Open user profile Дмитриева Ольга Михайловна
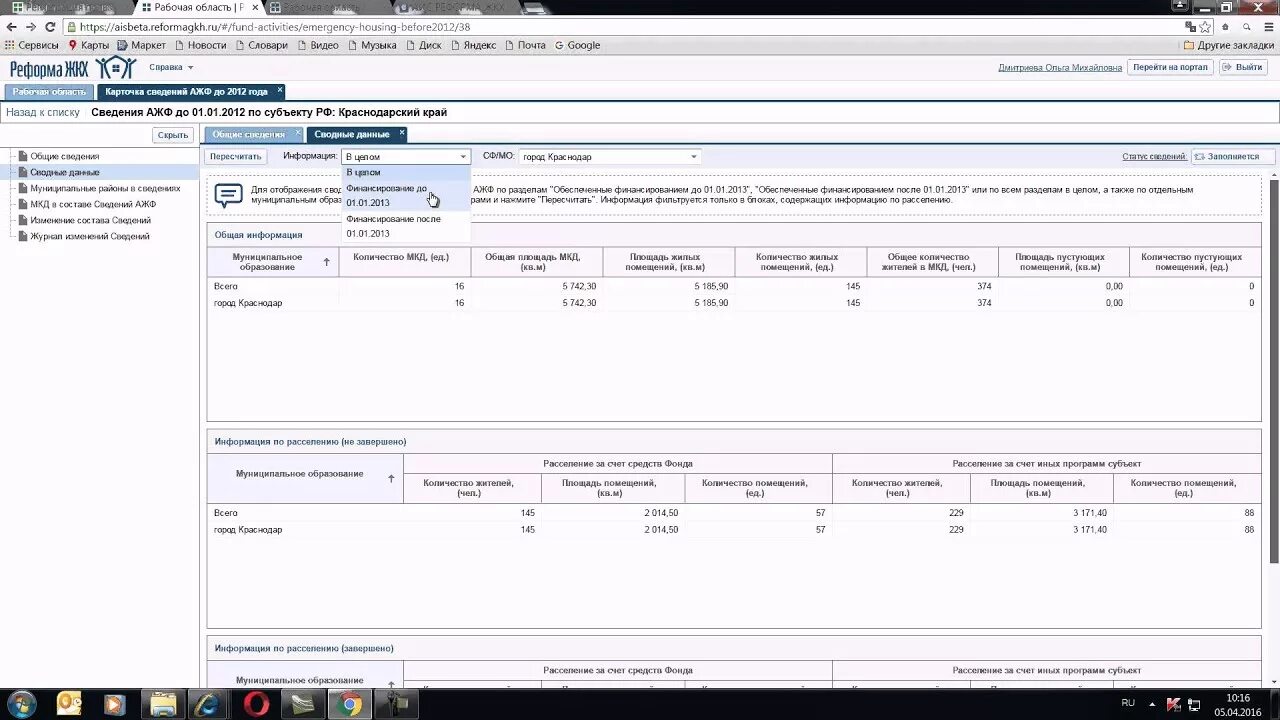 (1060, 68)
